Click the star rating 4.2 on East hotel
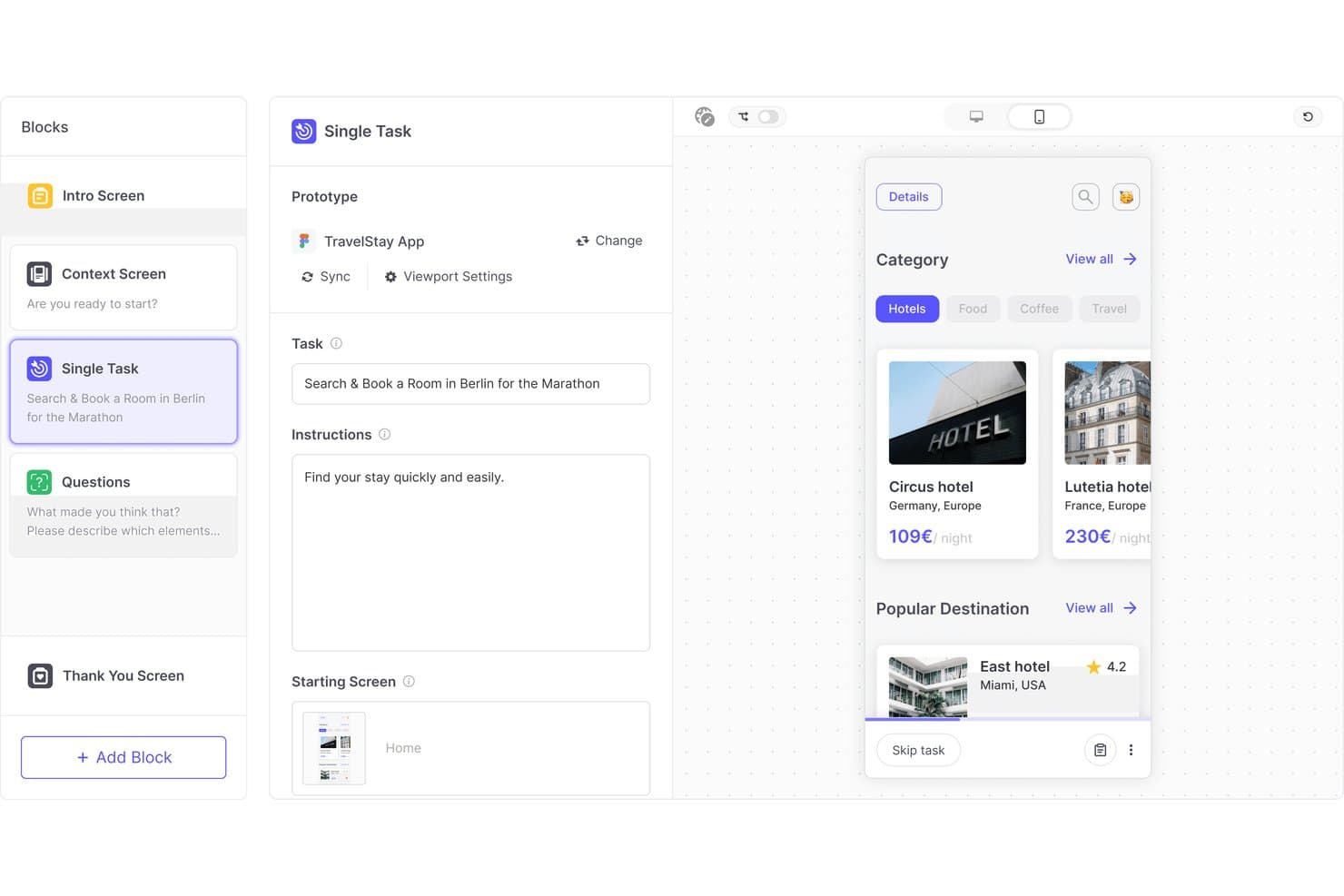Viewport: 1344px width, 896px height. click(x=1106, y=666)
